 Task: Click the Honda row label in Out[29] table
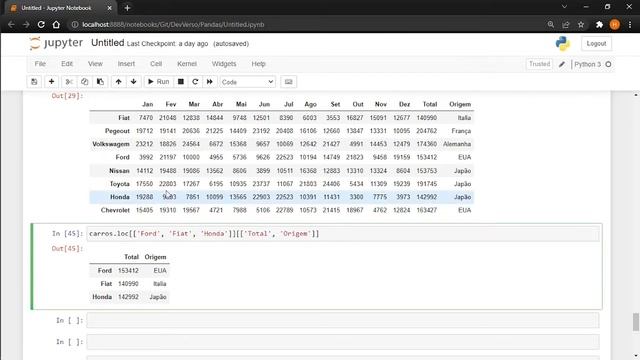click(x=120, y=197)
